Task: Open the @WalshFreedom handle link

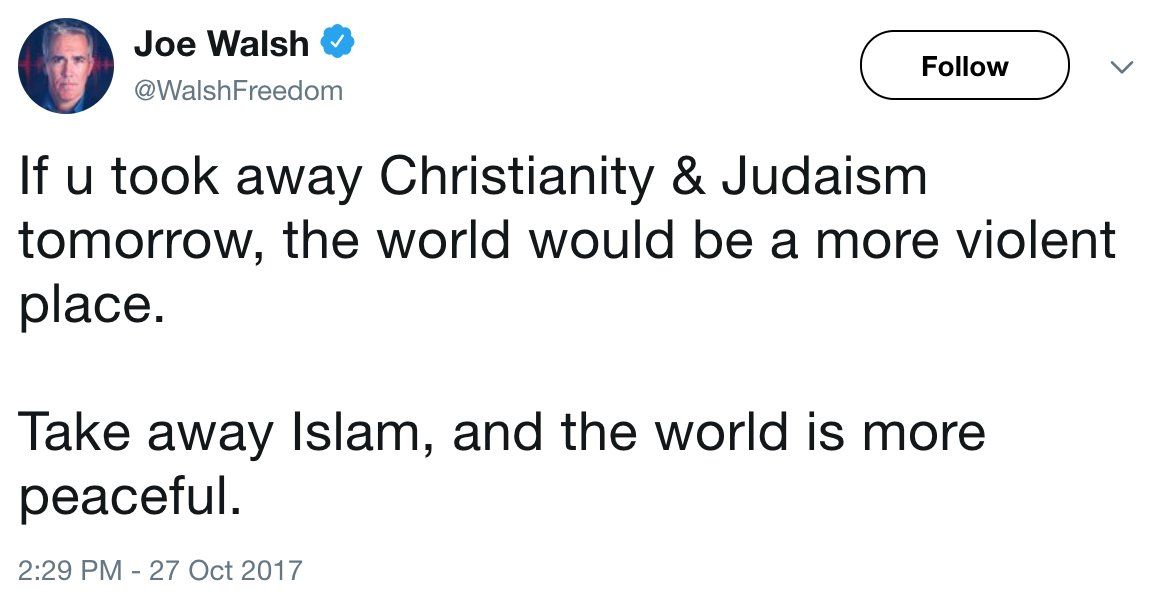Action: tap(237, 91)
